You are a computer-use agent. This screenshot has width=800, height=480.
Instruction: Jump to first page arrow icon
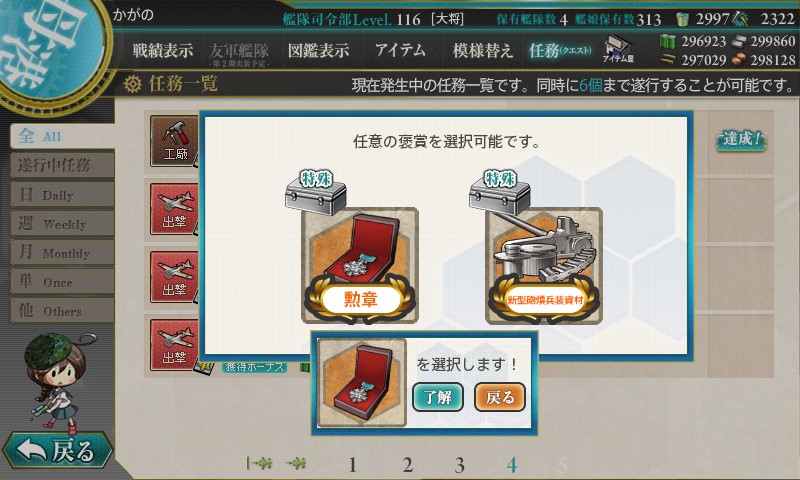259,463
